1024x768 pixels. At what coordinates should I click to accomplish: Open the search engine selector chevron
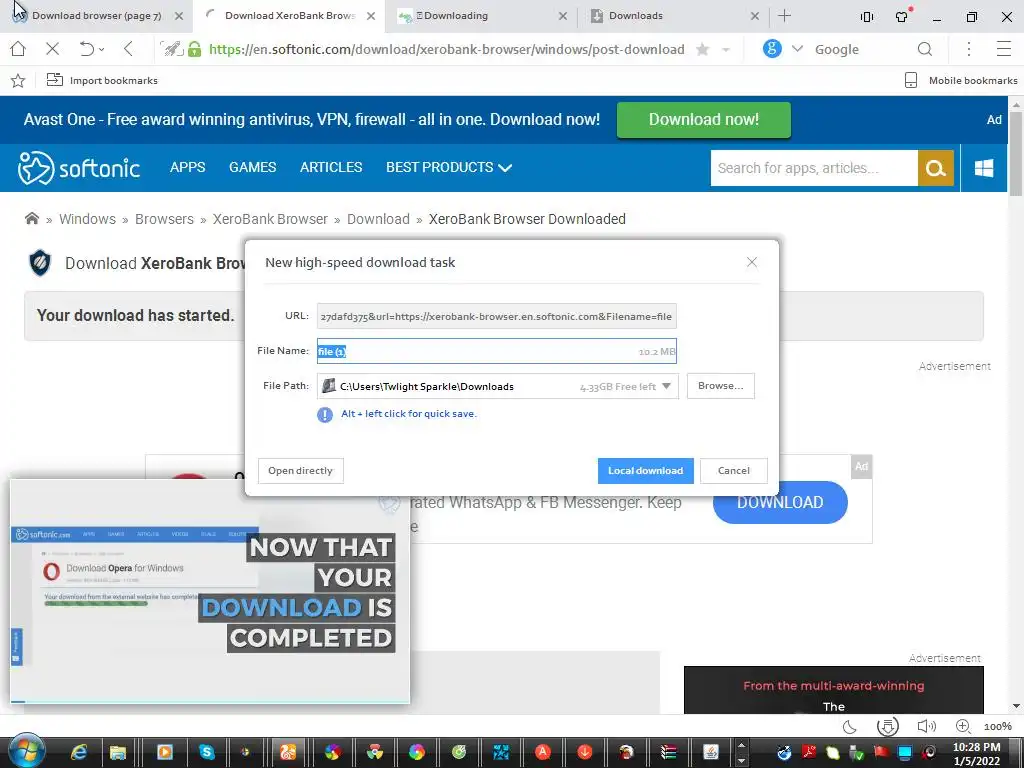[x=797, y=49]
